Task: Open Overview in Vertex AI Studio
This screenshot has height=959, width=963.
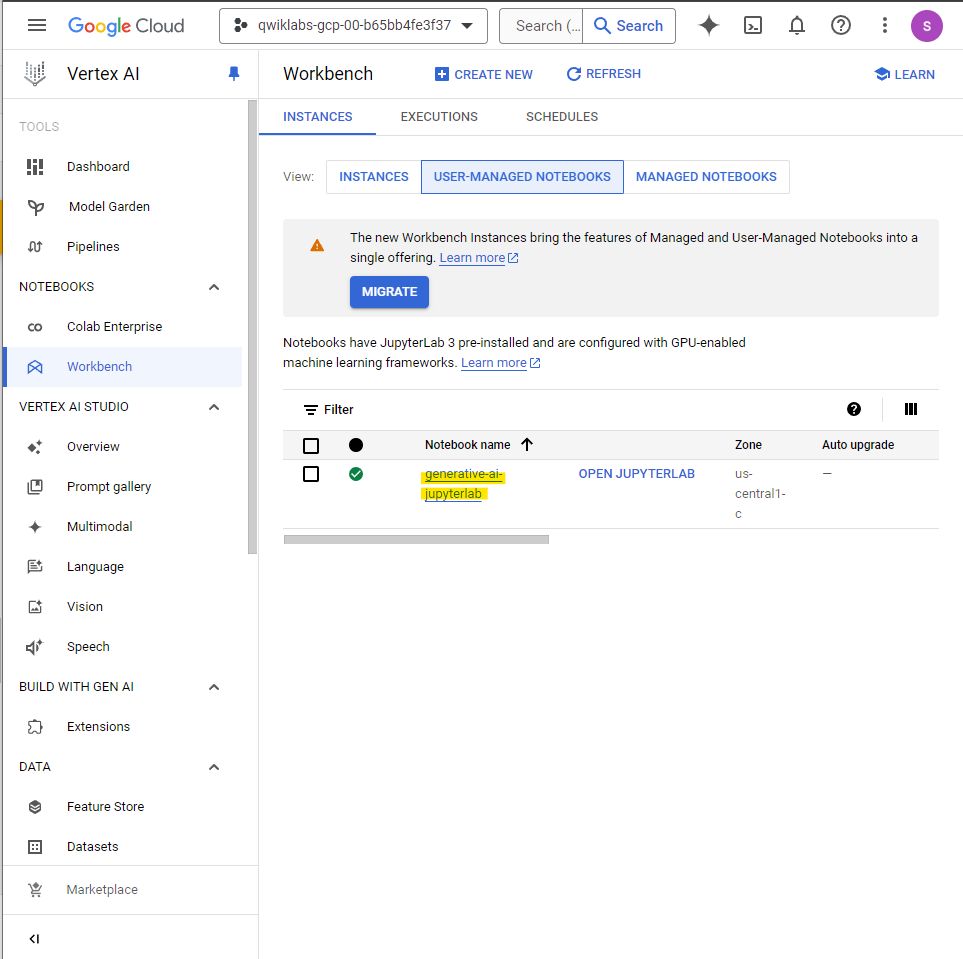Action: (93, 447)
